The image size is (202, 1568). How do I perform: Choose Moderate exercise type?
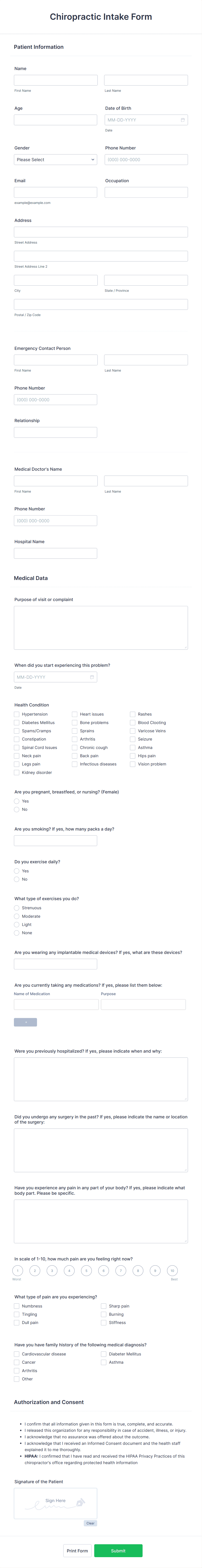[17, 916]
